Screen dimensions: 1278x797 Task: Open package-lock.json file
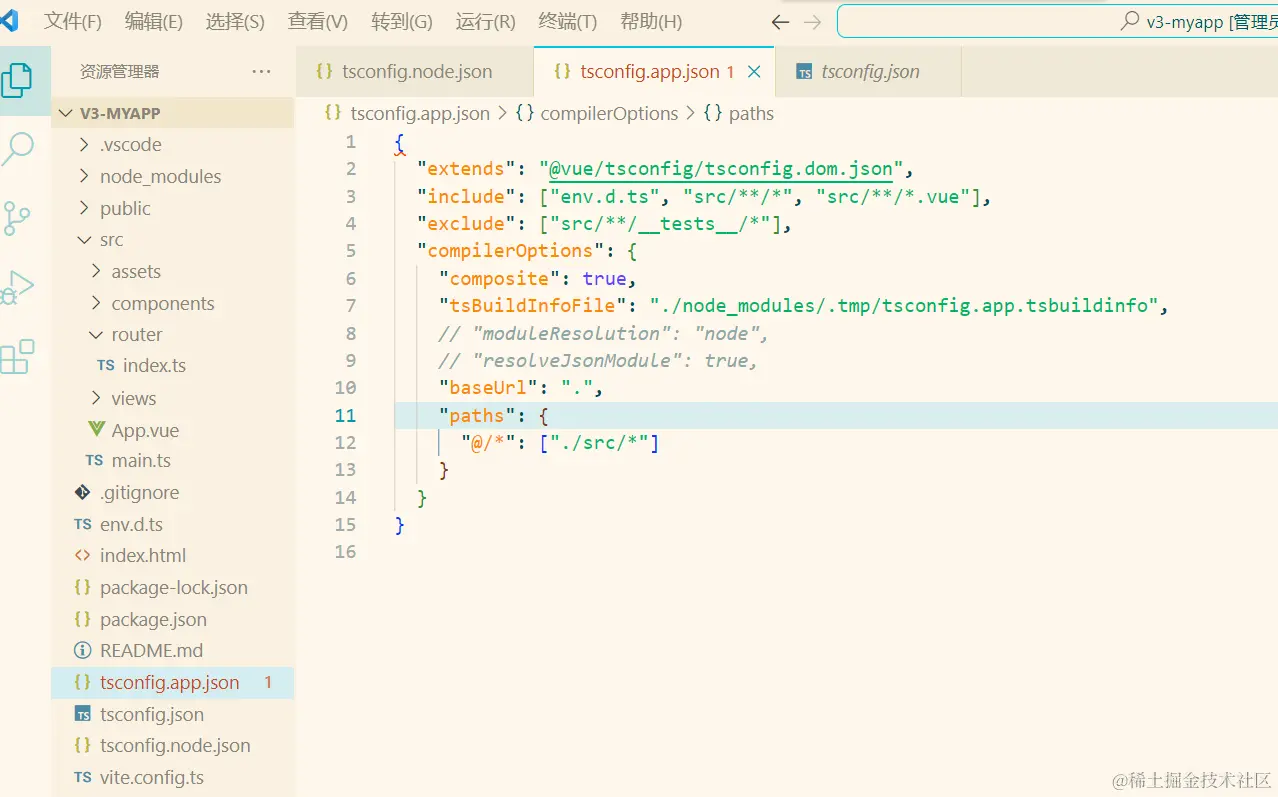[173, 587]
